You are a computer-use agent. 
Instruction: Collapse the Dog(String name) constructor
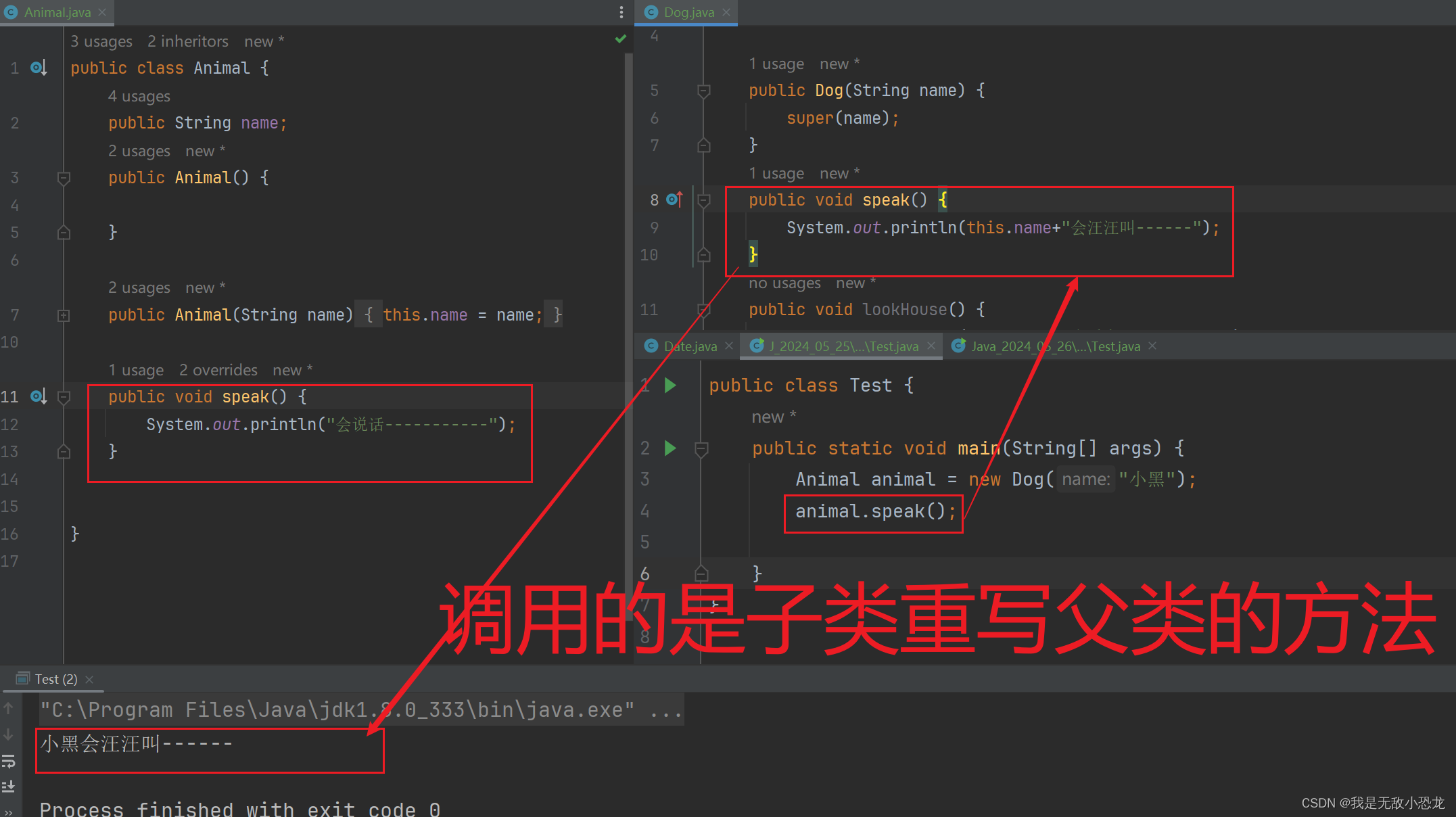[x=703, y=91]
